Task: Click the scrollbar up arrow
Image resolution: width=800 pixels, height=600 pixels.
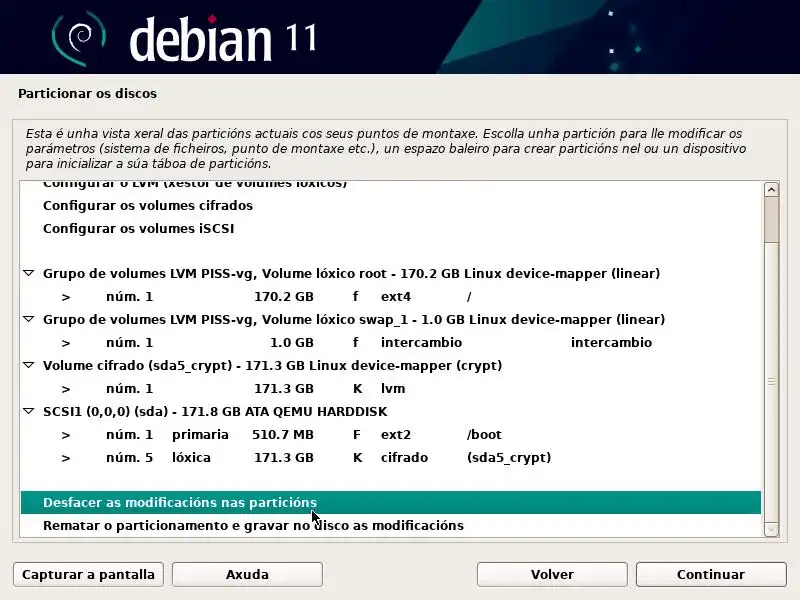Action: tap(771, 190)
